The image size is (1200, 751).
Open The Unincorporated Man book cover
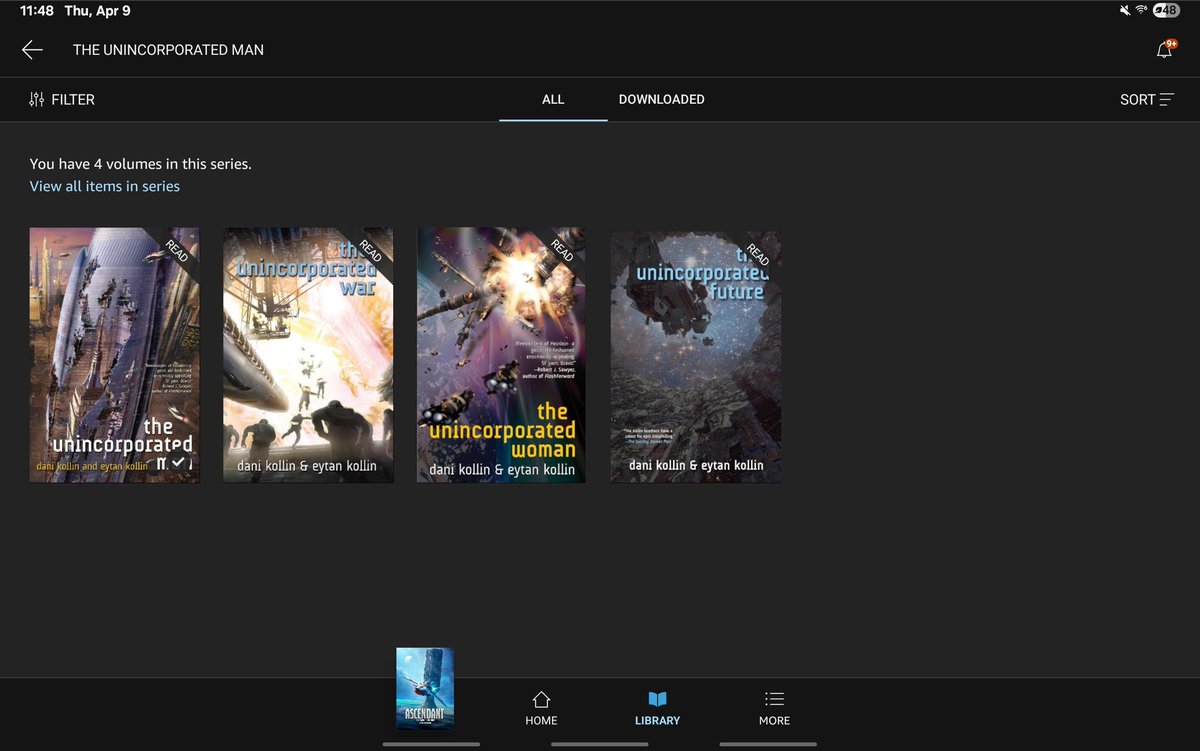[x=114, y=355]
